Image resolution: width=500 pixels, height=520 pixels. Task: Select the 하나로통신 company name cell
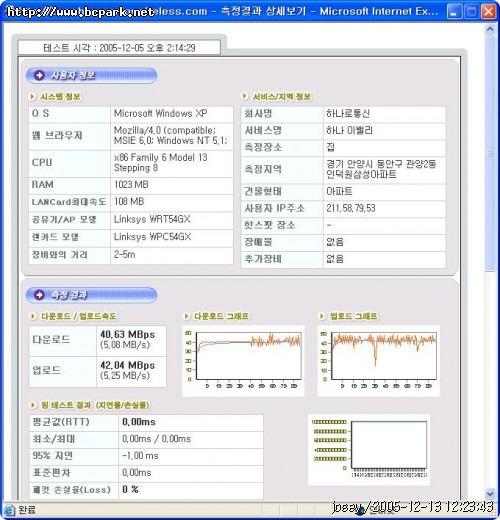[x=384, y=114]
